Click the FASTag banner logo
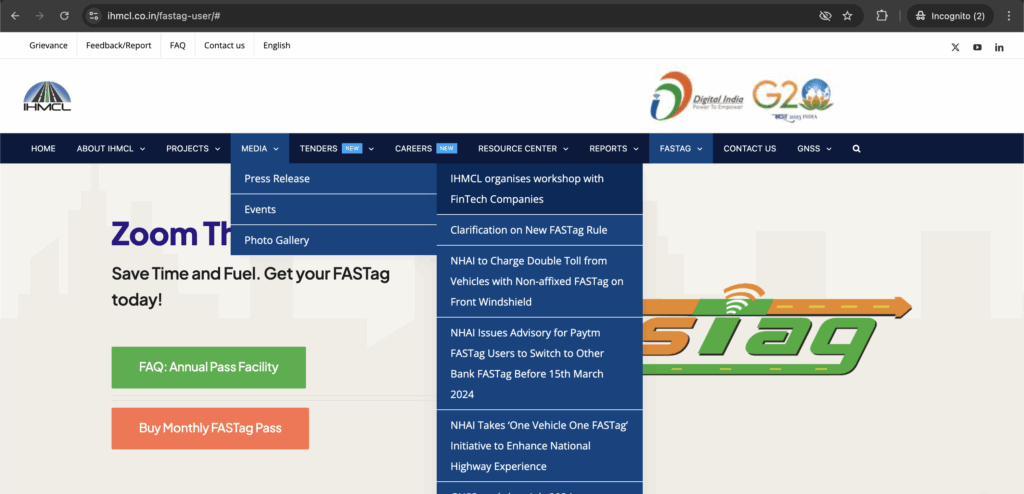The image size is (1024, 494). click(777, 330)
